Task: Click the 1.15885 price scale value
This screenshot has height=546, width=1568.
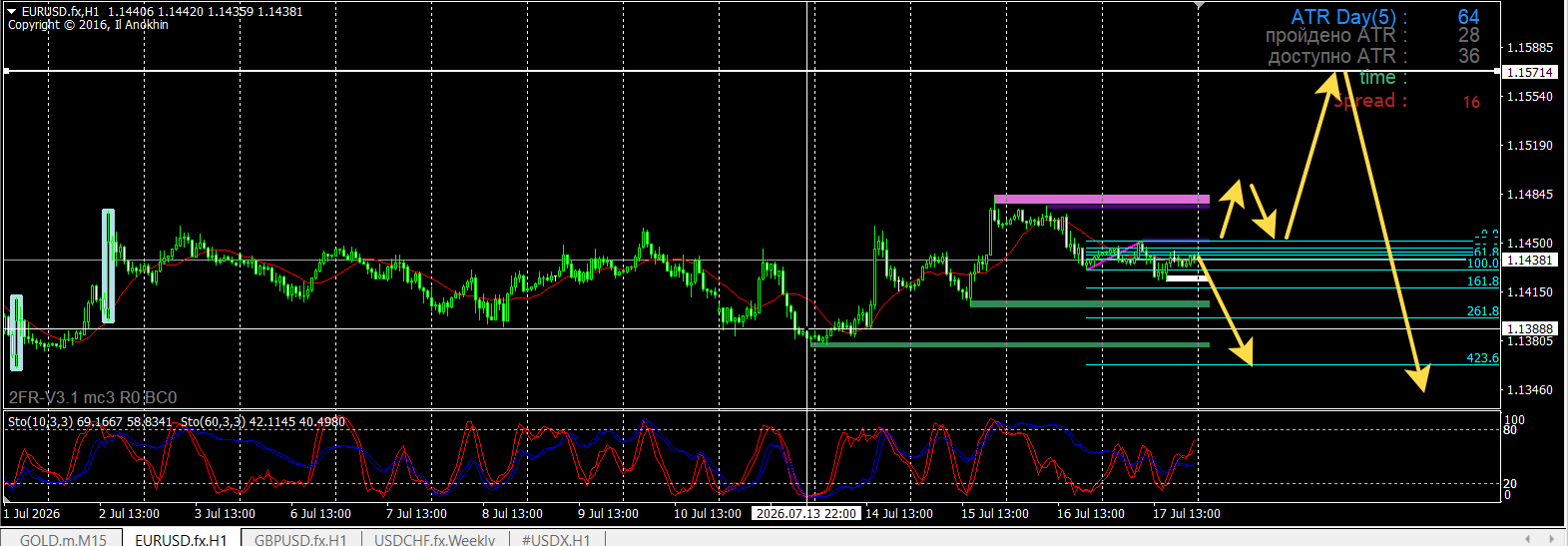Action: tap(1529, 48)
